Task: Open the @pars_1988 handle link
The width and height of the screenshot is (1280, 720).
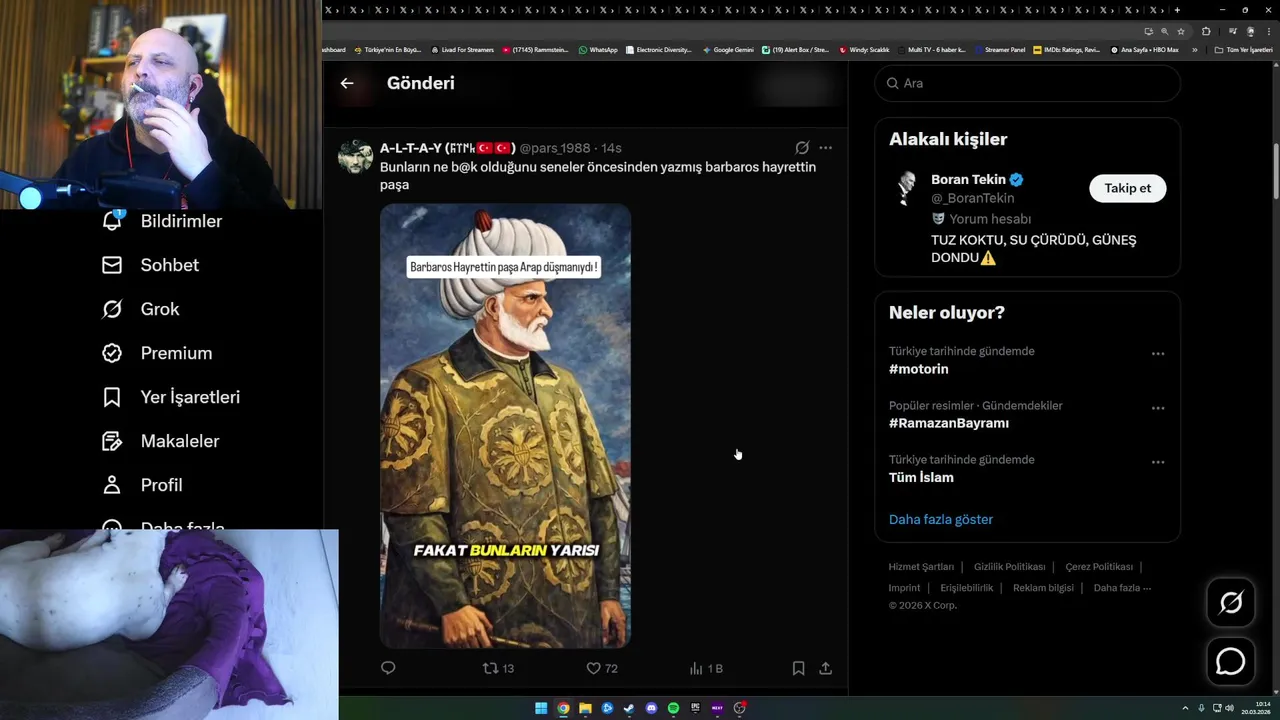Action: 555,148
